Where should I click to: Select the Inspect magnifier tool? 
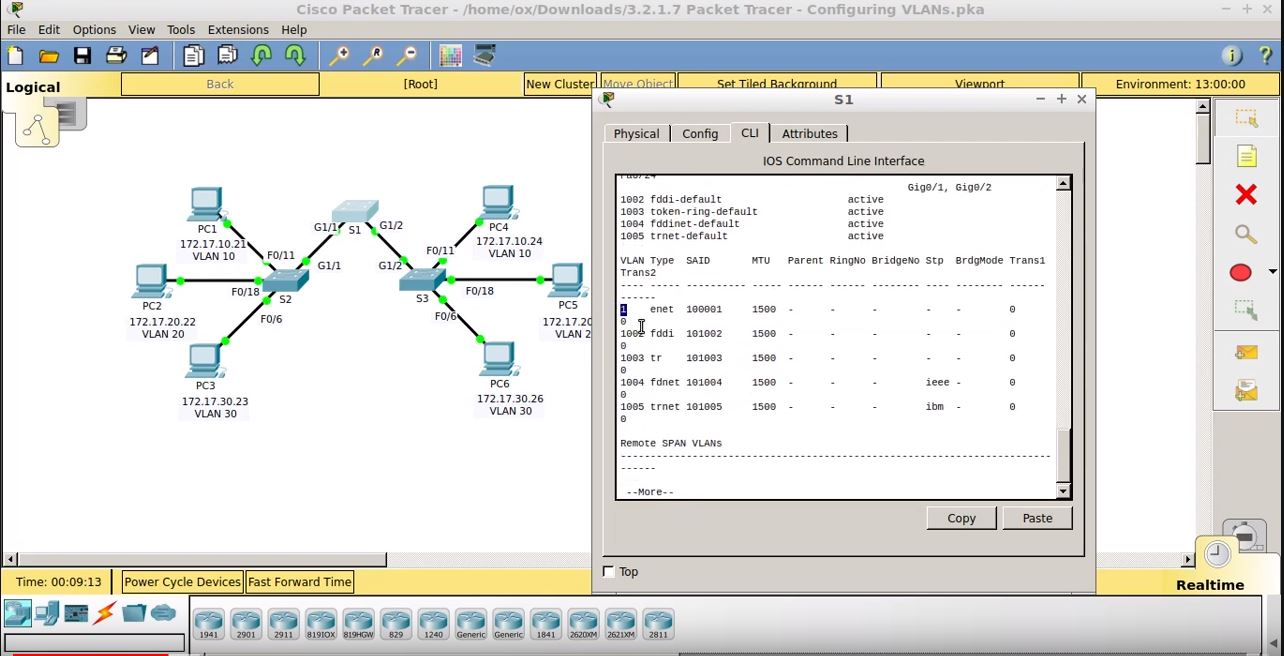[x=1245, y=233]
